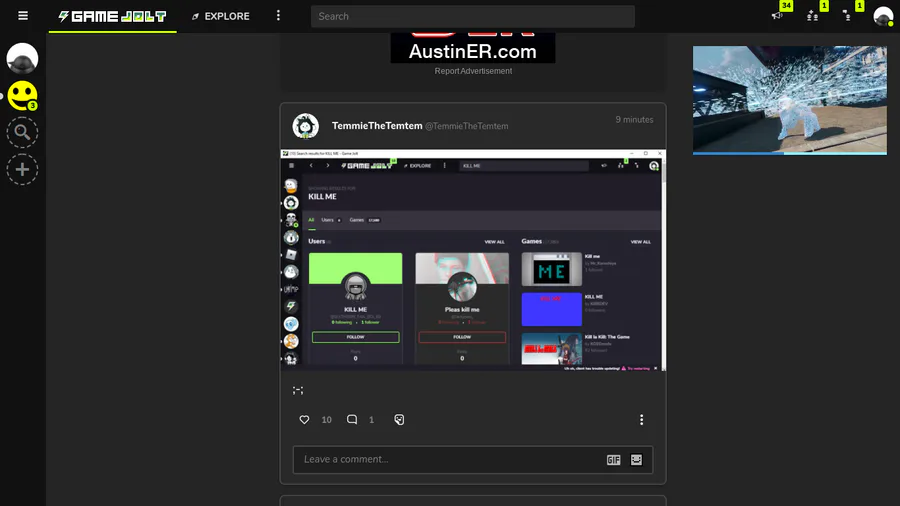Click the Report Advertisement link
900x506 pixels.
[473, 71]
